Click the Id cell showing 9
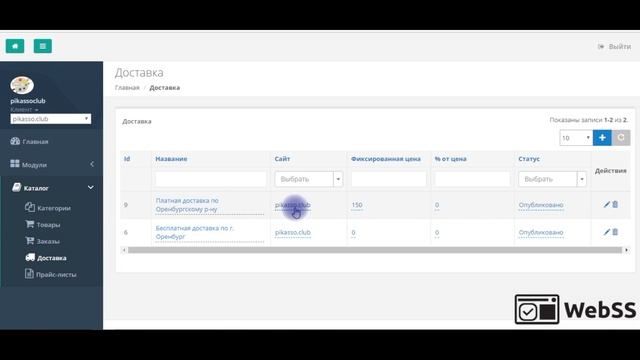 tap(126, 205)
